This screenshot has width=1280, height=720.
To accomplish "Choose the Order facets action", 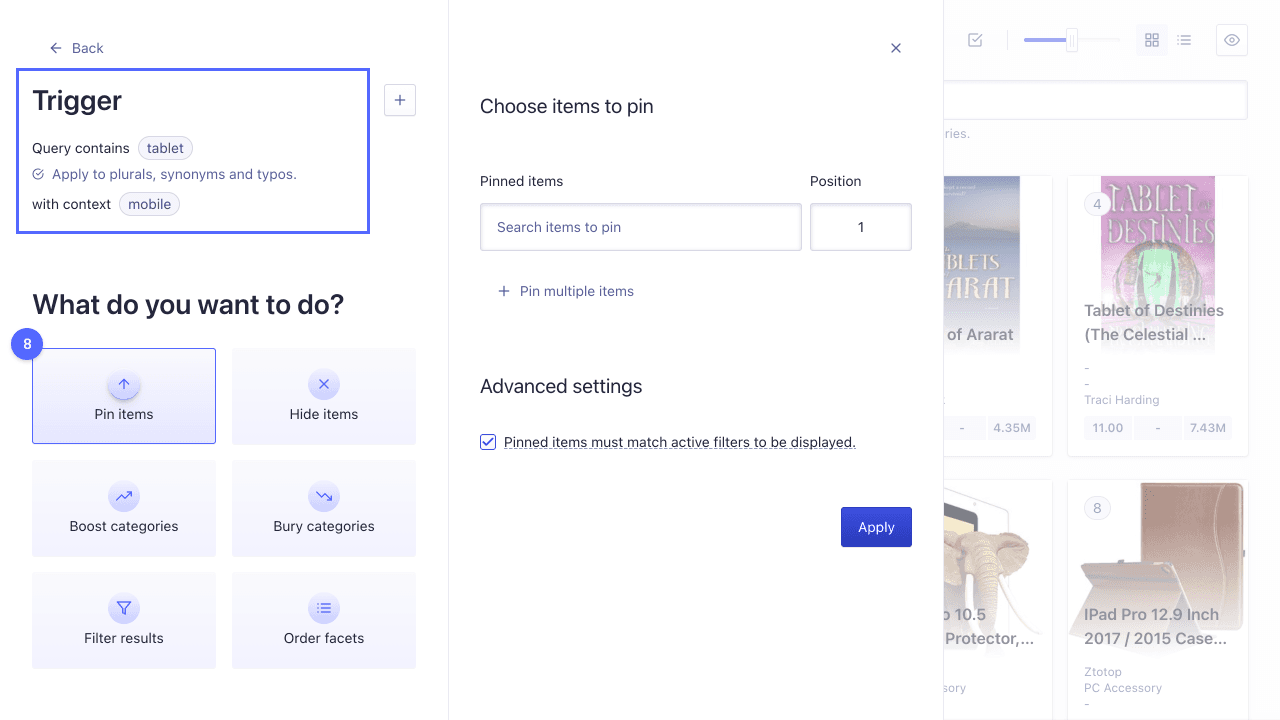I will (x=324, y=620).
